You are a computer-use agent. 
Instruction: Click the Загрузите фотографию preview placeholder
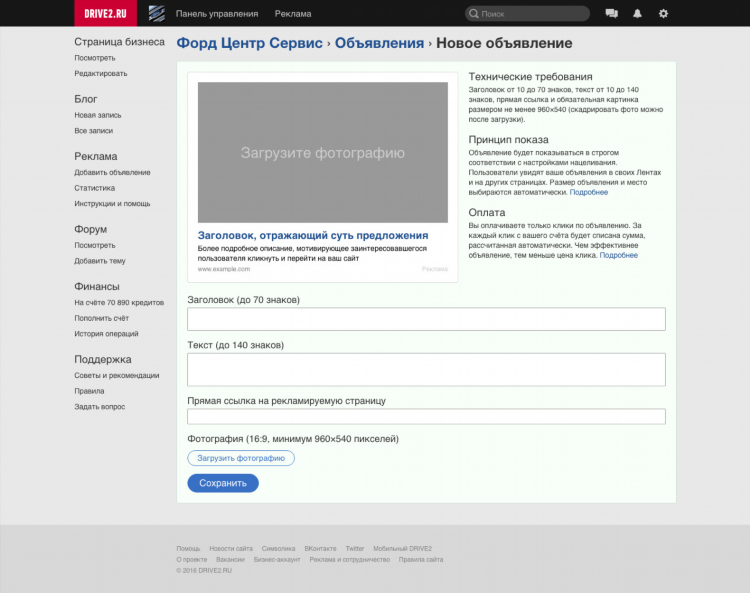pyautogui.click(x=323, y=153)
